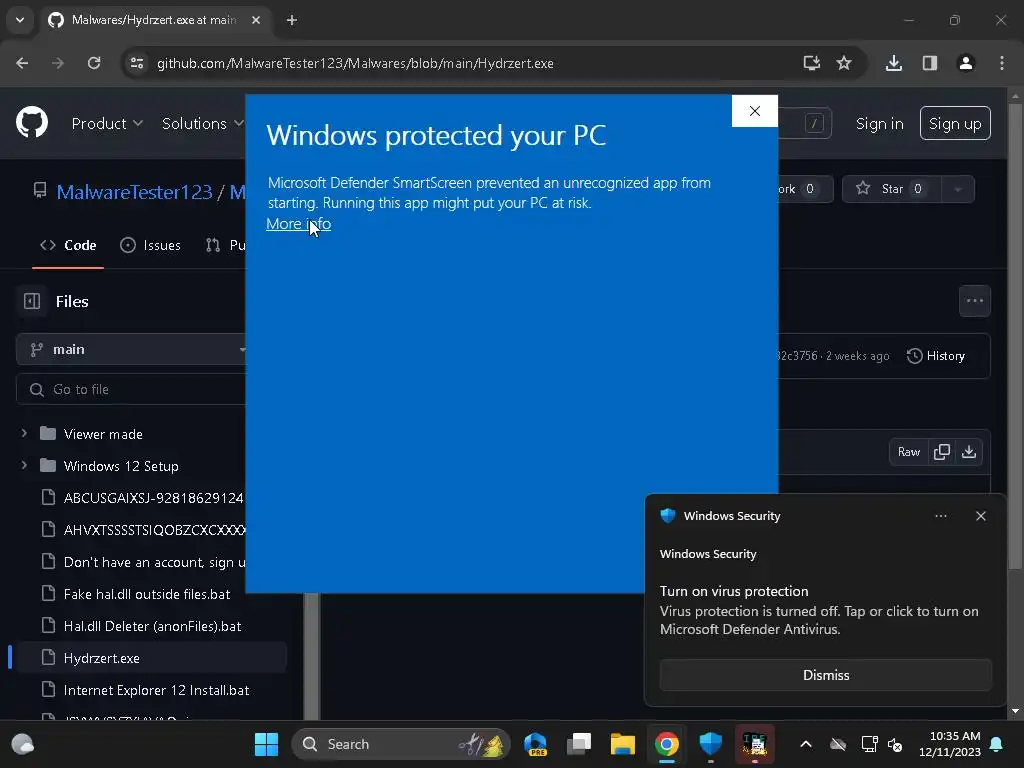Open notification bell in system tray
The height and width of the screenshot is (768, 1024).
click(x=997, y=744)
